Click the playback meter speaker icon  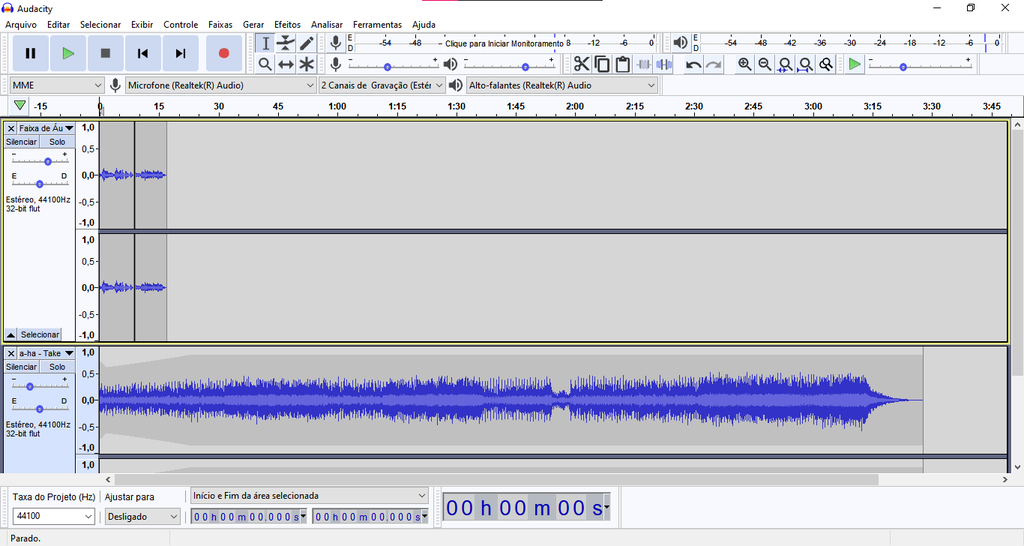pyautogui.click(x=680, y=43)
